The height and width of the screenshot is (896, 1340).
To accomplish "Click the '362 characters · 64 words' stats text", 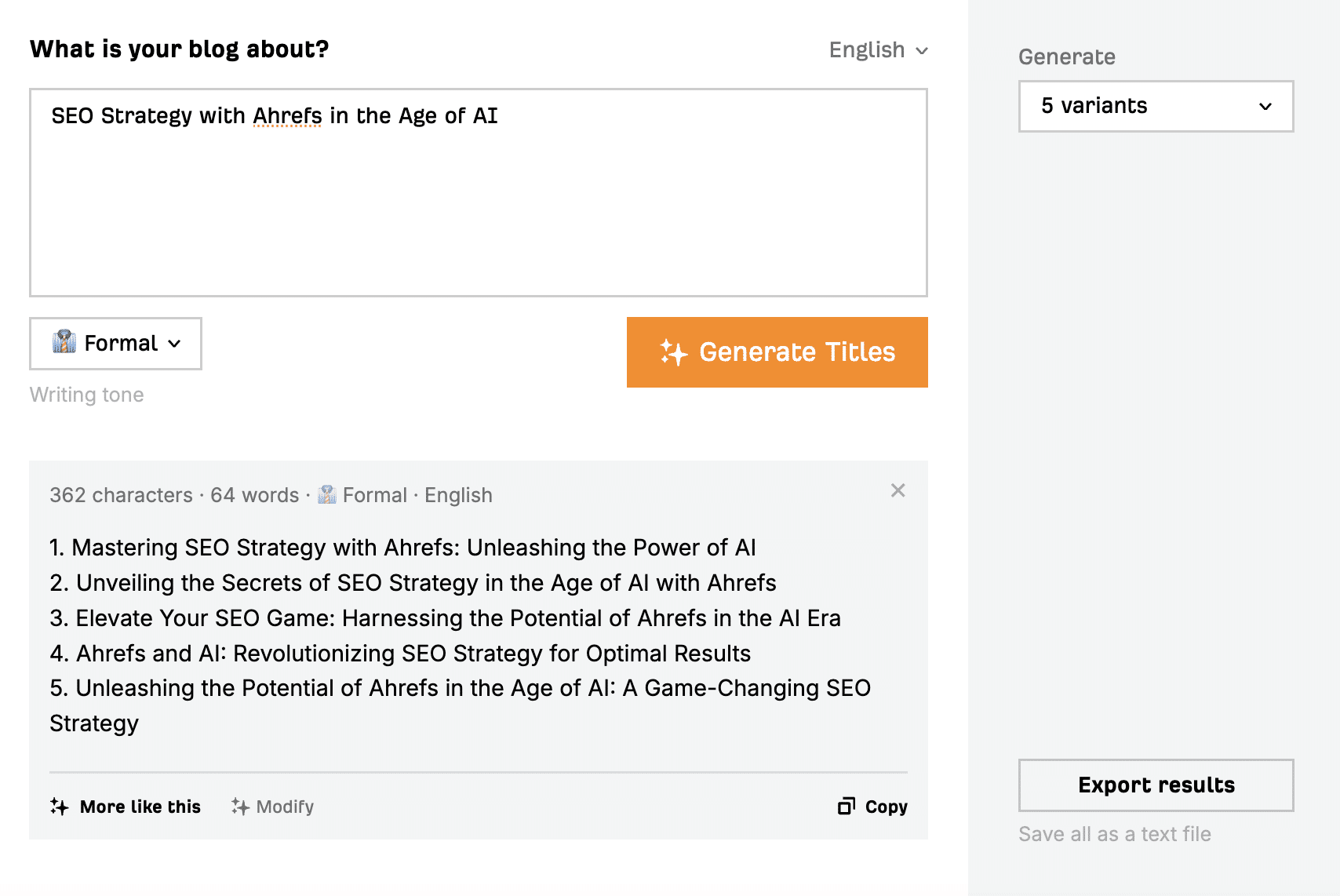I will (174, 495).
